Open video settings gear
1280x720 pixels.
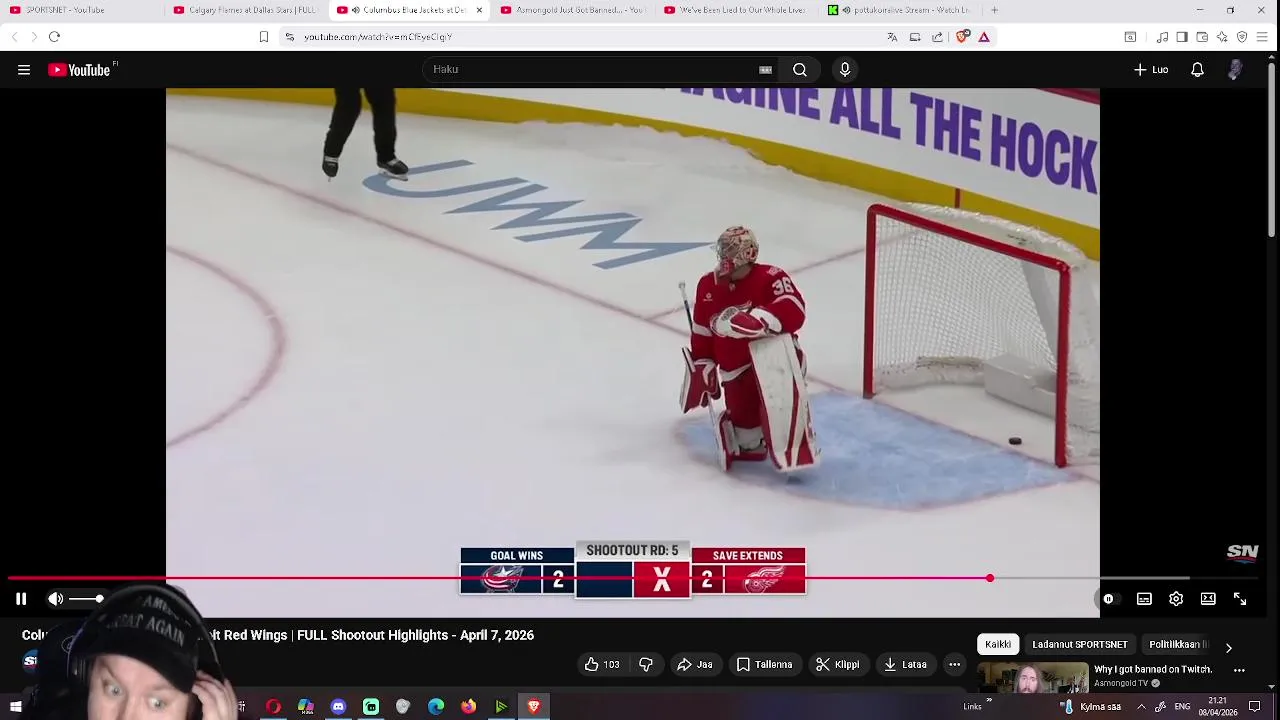1176,599
